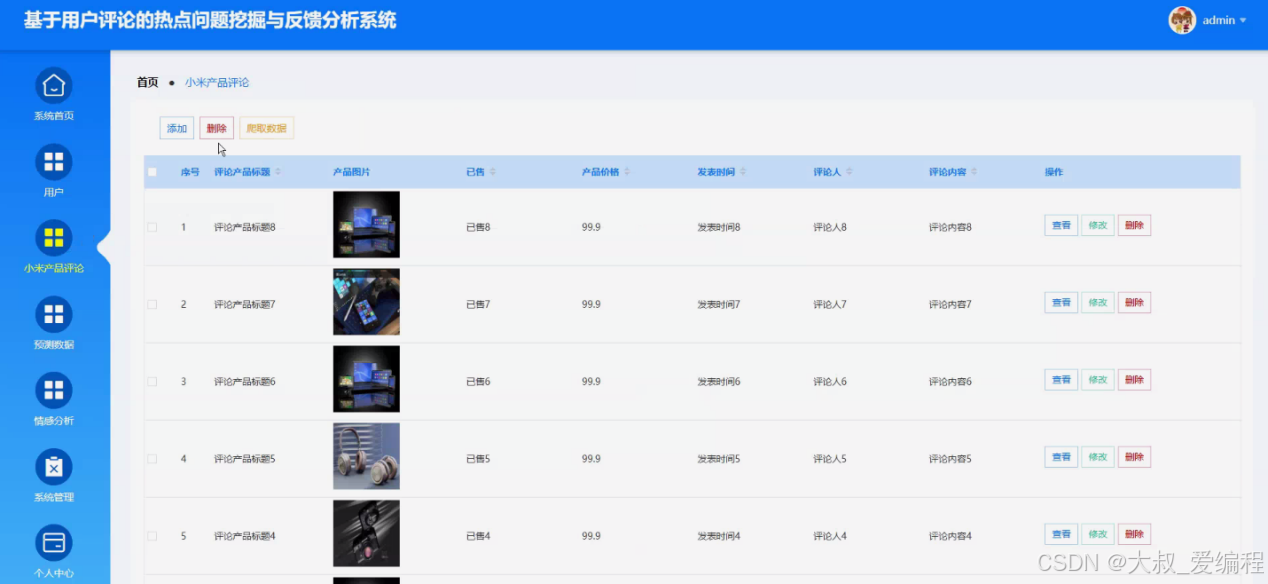Click the 爬取数据 button

coord(266,128)
